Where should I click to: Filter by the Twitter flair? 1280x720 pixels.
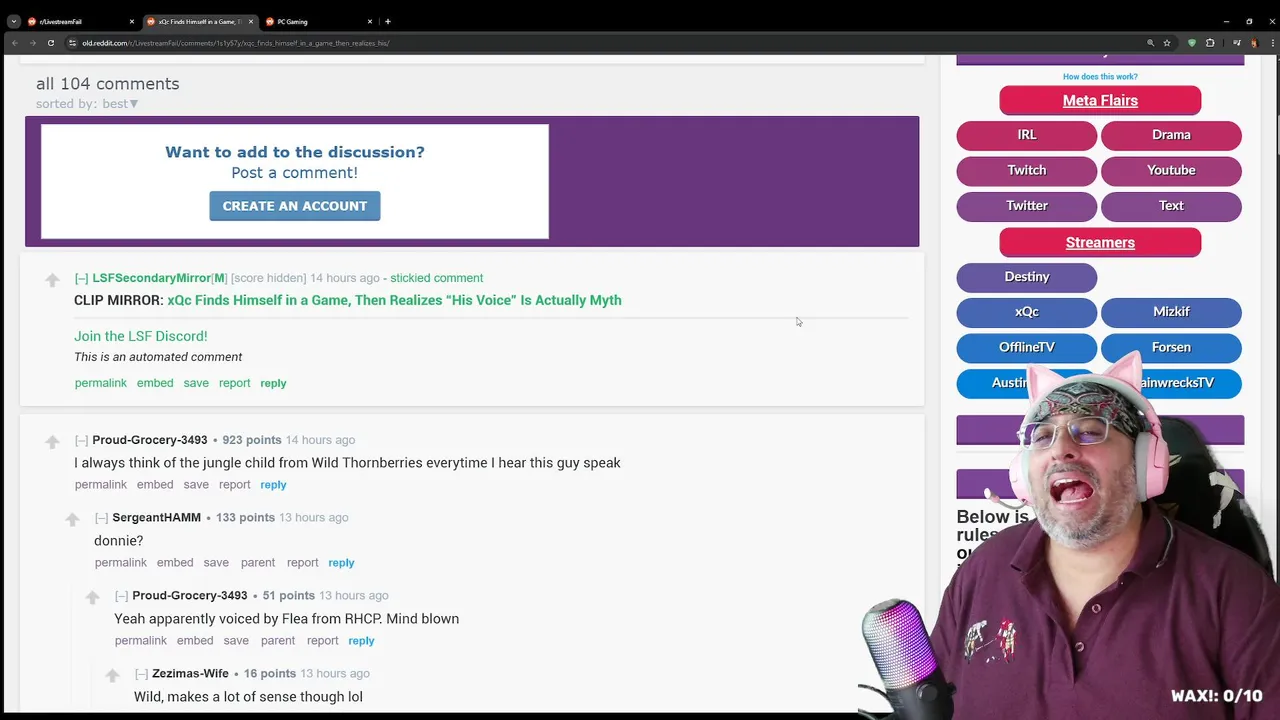click(x=1027, y=205)
